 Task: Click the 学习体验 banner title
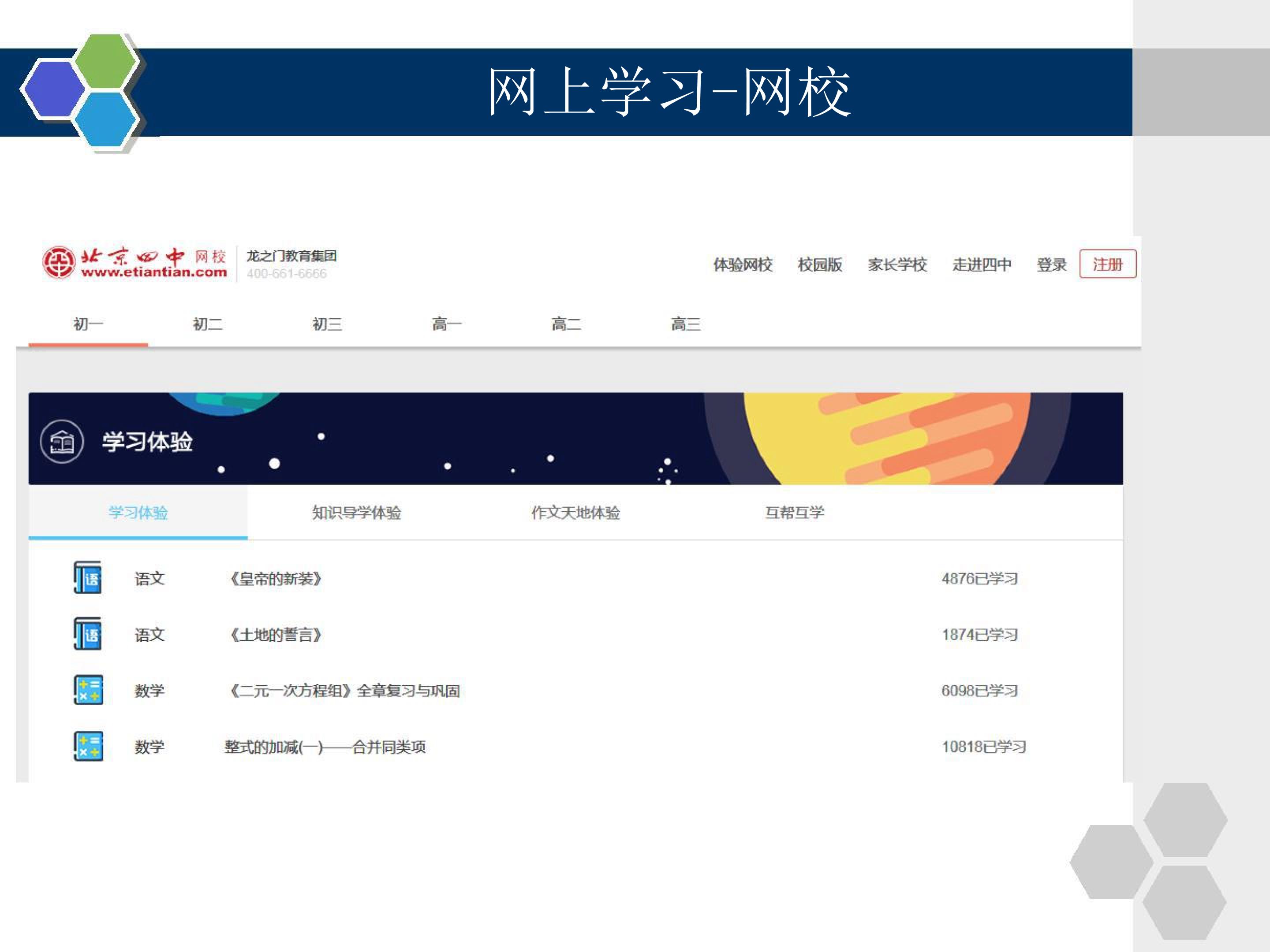click(148, 442)
